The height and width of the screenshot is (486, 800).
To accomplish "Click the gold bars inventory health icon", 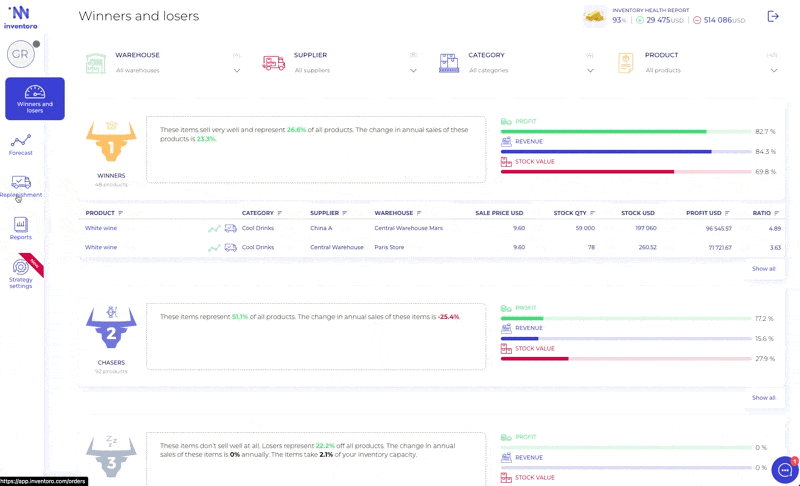I will pos(594,17).
